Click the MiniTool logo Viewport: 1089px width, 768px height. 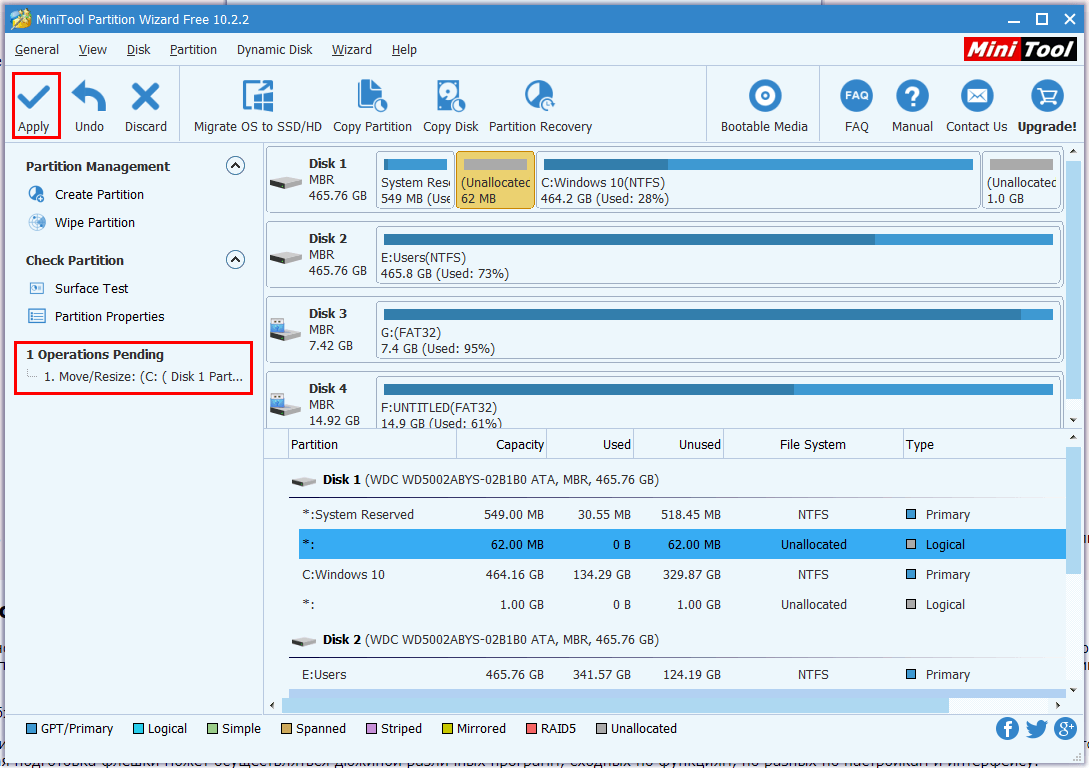[x=1020, y=49]
